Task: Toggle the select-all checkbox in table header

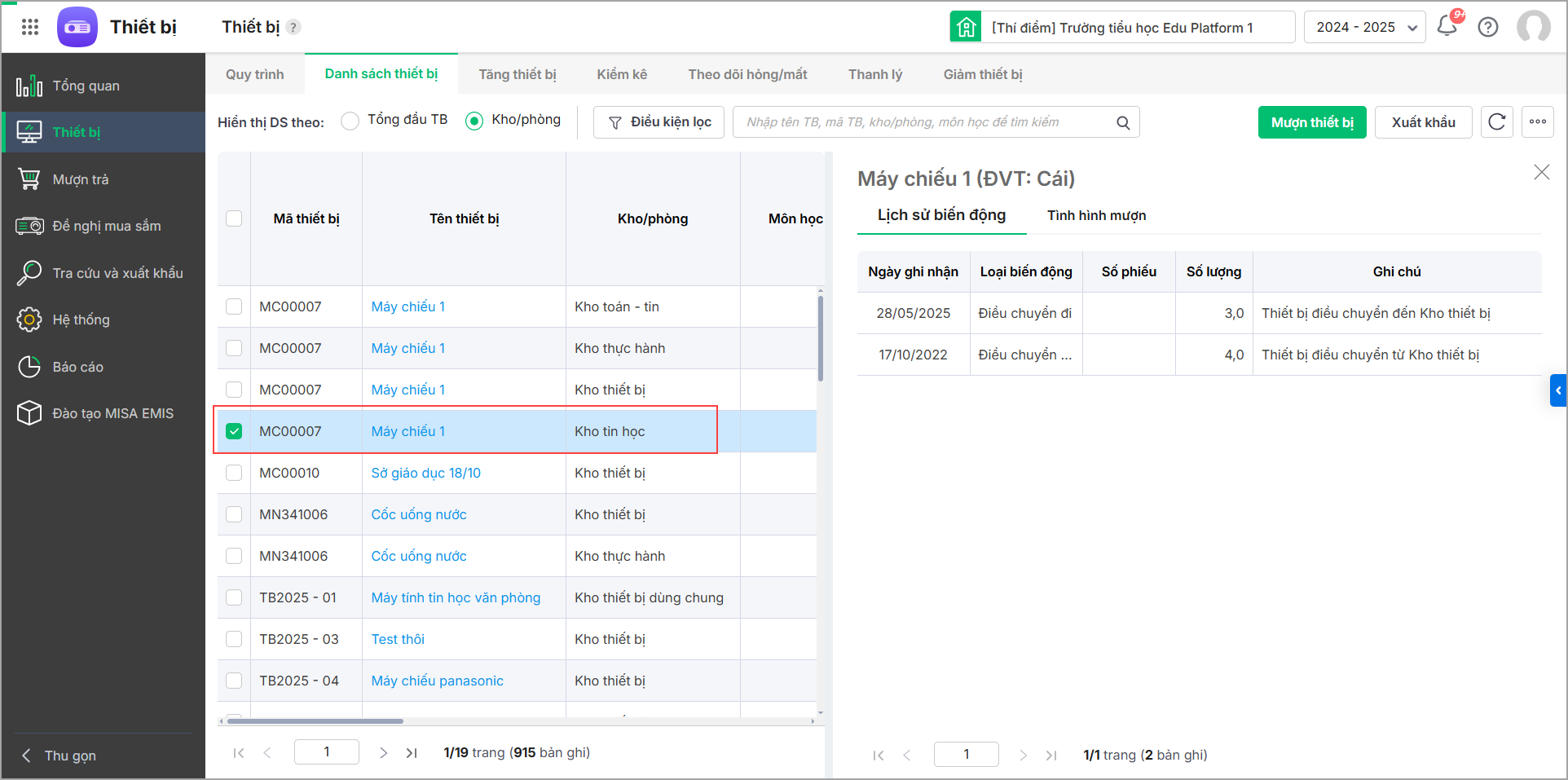Action: point(234,218)
